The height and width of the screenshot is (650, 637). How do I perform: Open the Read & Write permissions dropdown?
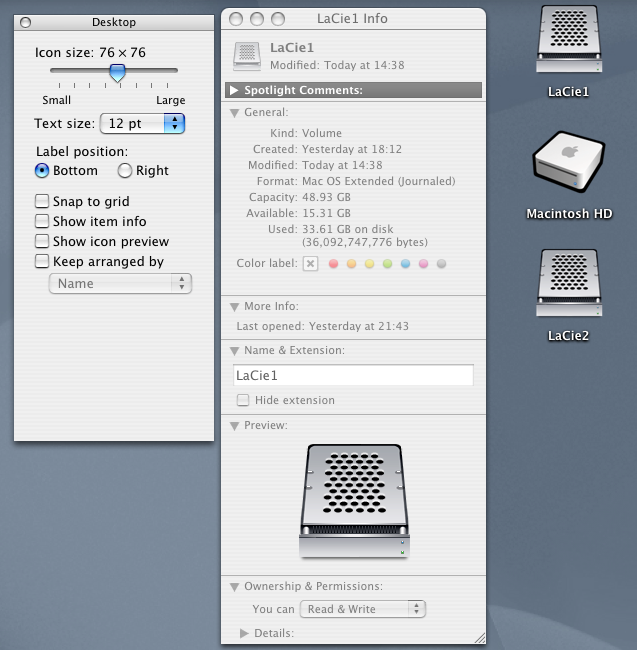click(x=363, y=609)
